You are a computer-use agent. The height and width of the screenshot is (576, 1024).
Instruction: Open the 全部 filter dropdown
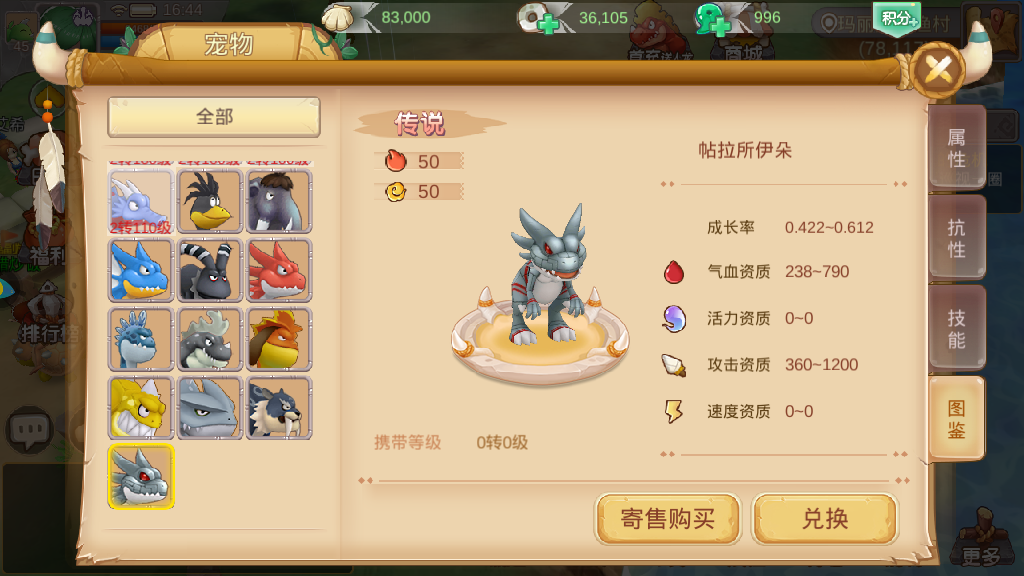tap(214, 117)
